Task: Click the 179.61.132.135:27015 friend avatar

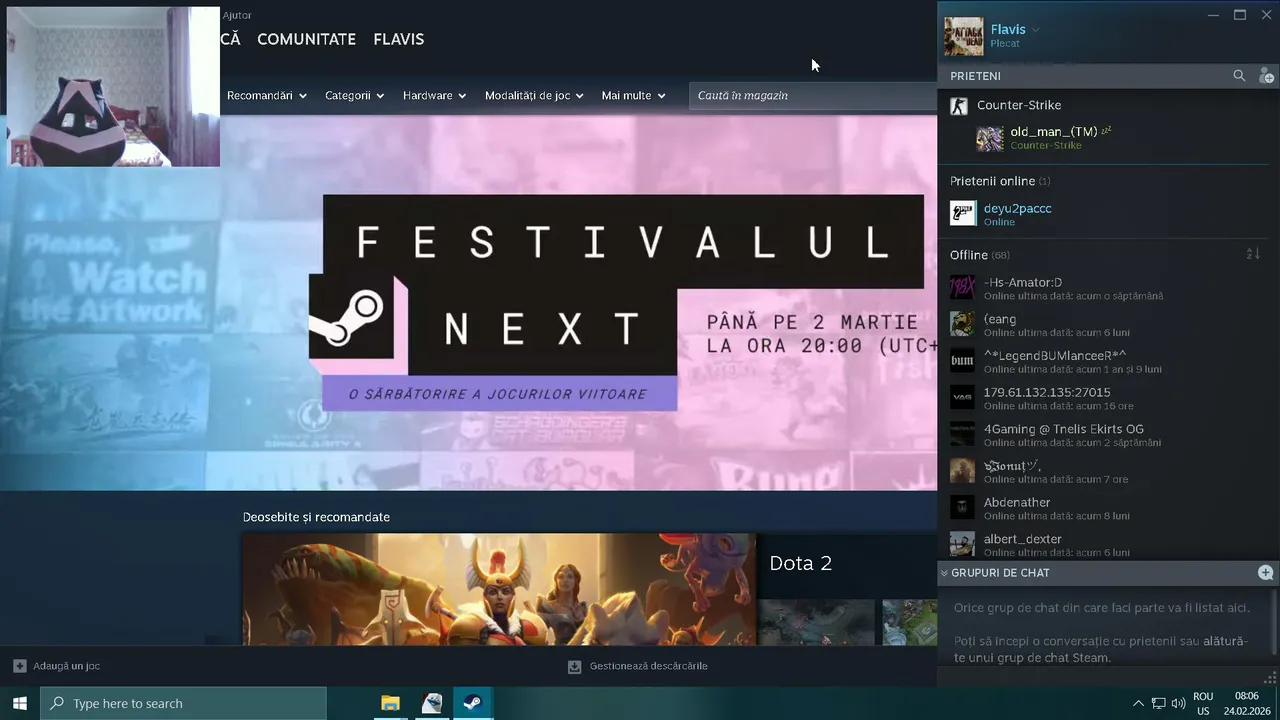Action: (x=962, y=398)
